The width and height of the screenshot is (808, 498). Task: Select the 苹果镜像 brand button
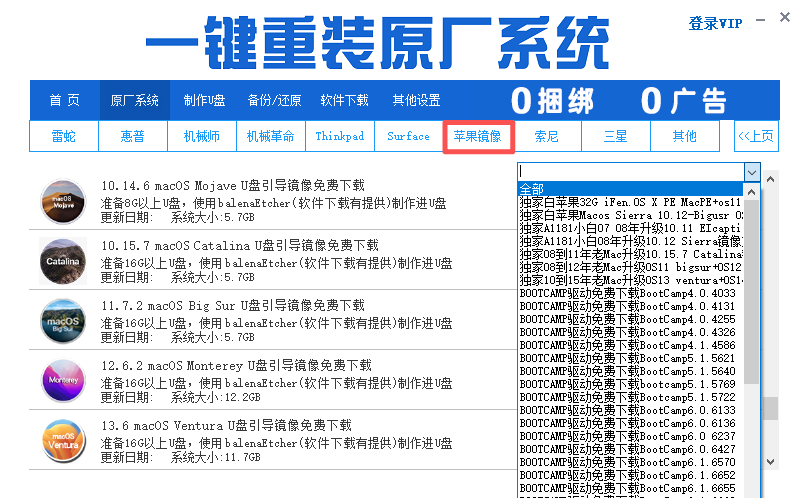[x=478, y=137]
